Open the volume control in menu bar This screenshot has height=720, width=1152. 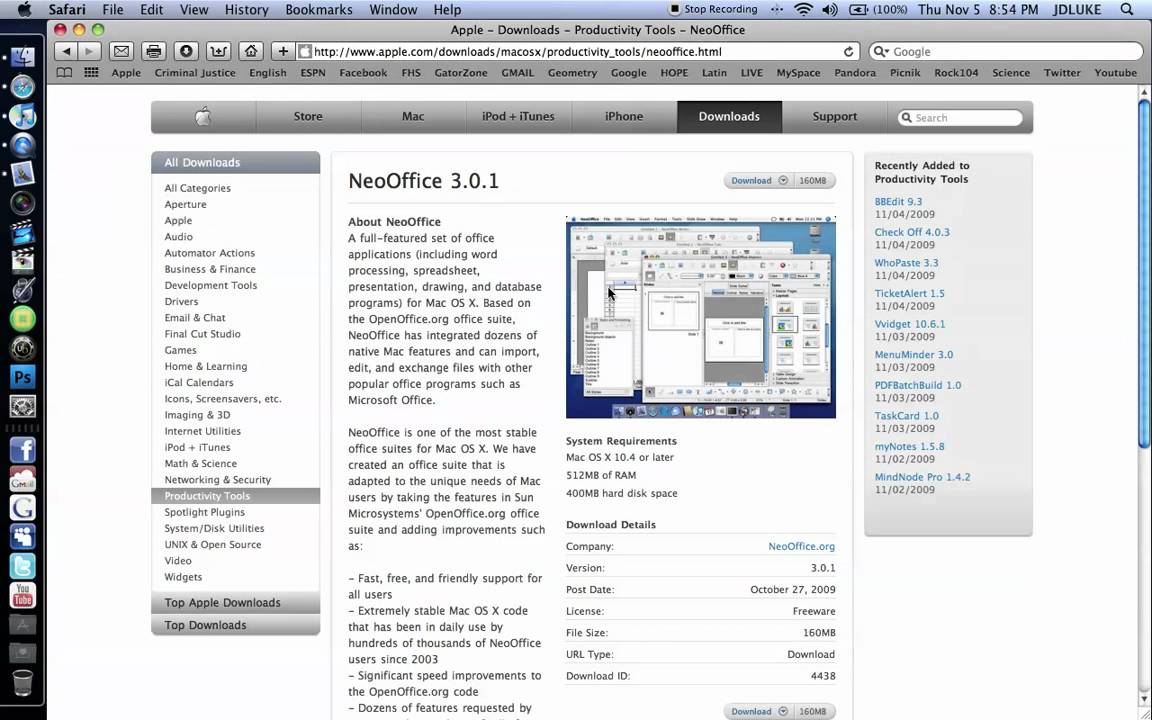pyautogui.click(x=829, y=10)
